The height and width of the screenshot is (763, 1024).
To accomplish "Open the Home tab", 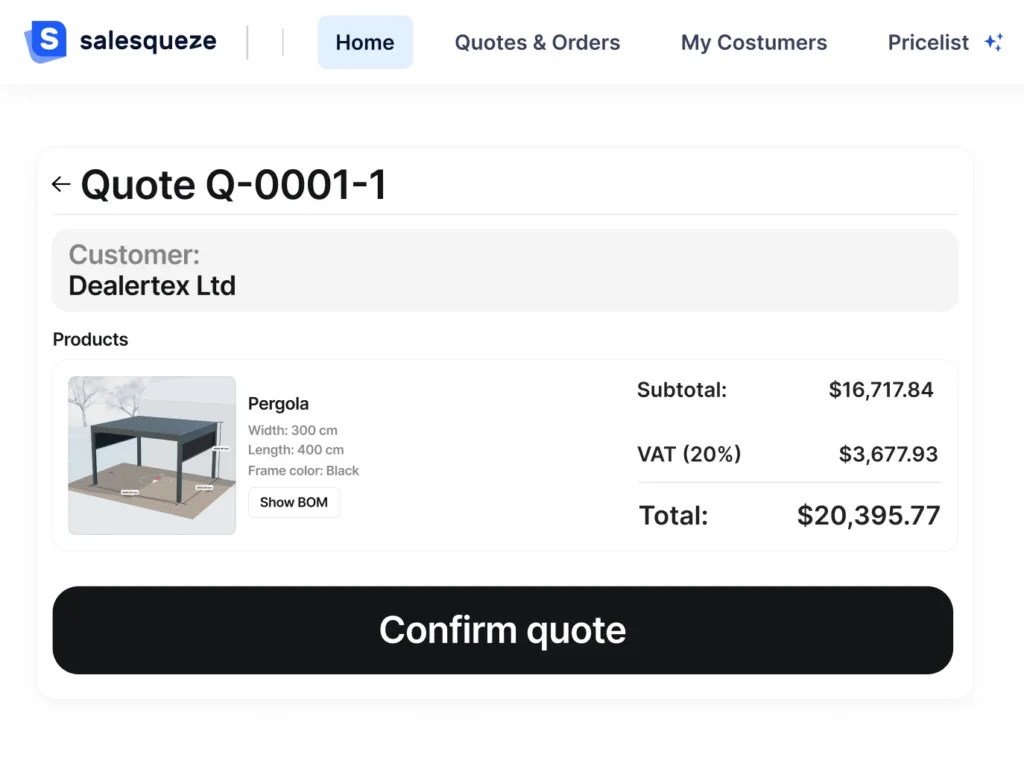I will tap(365, 43).
